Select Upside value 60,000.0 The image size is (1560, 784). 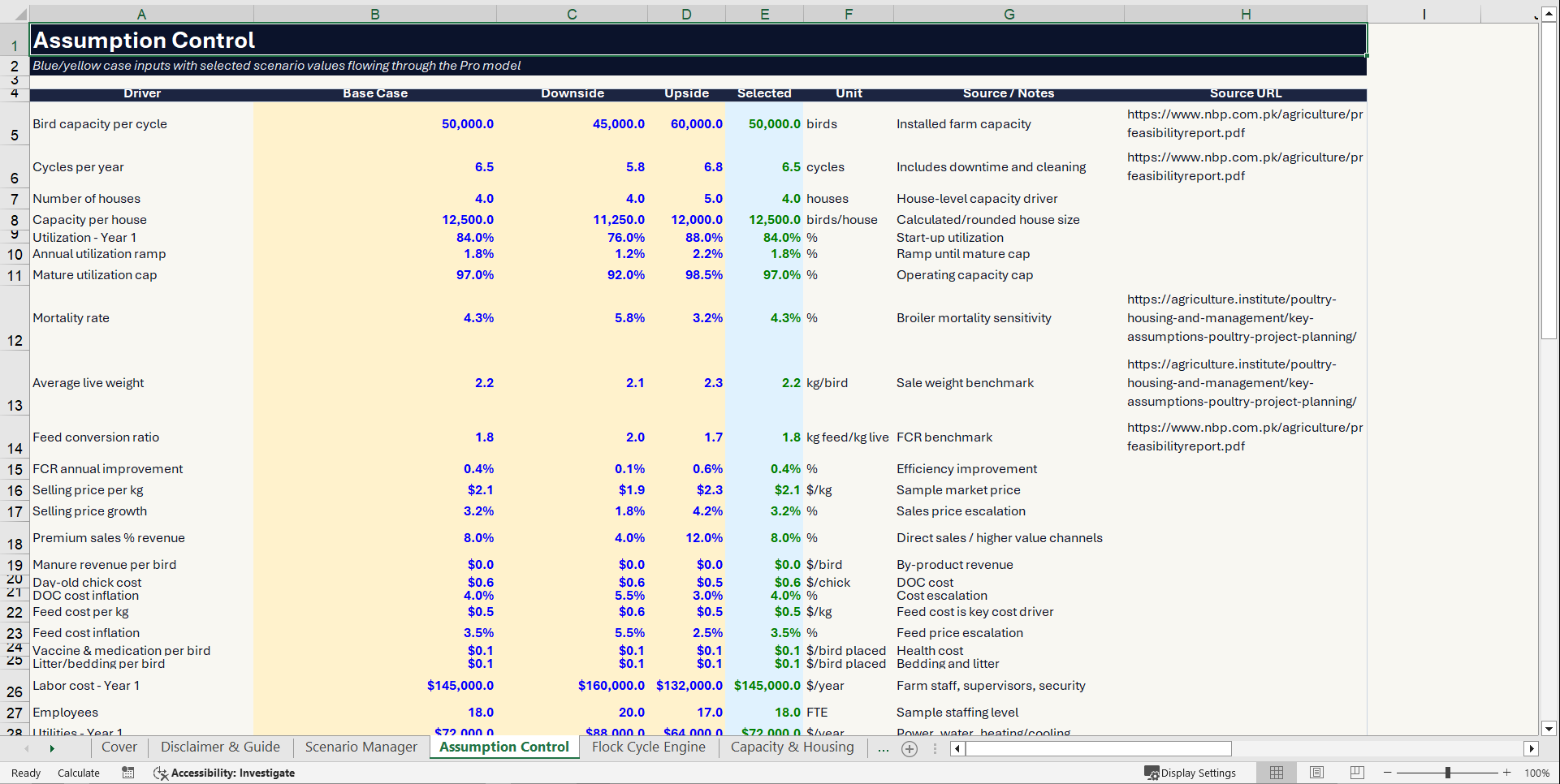coord(686,124)
